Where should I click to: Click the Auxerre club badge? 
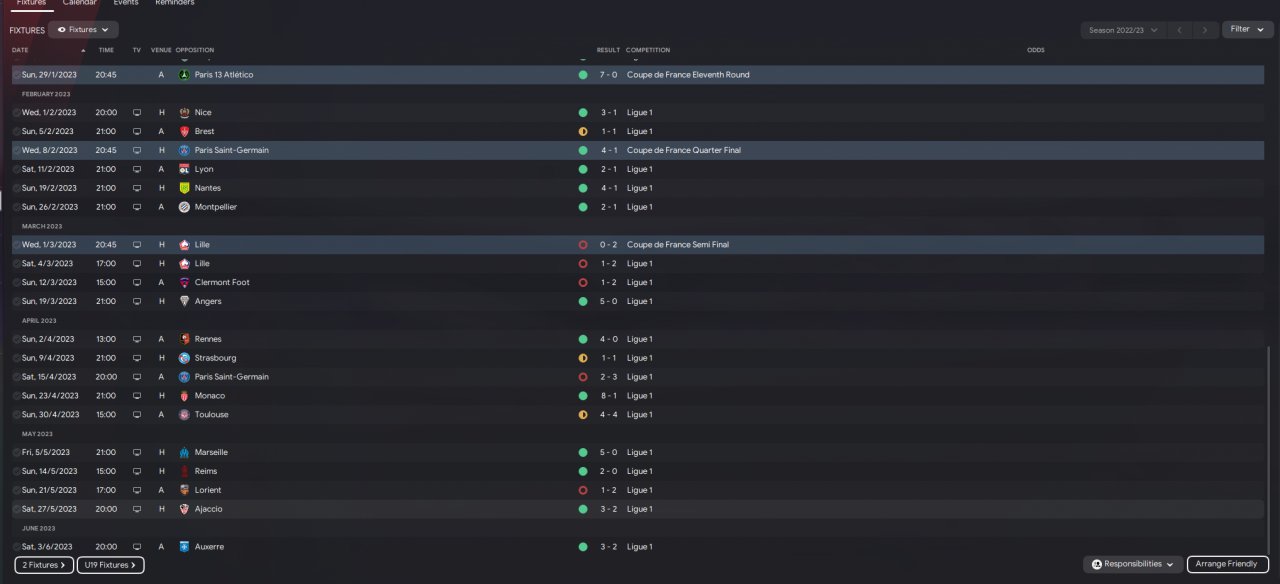[184, 547]
